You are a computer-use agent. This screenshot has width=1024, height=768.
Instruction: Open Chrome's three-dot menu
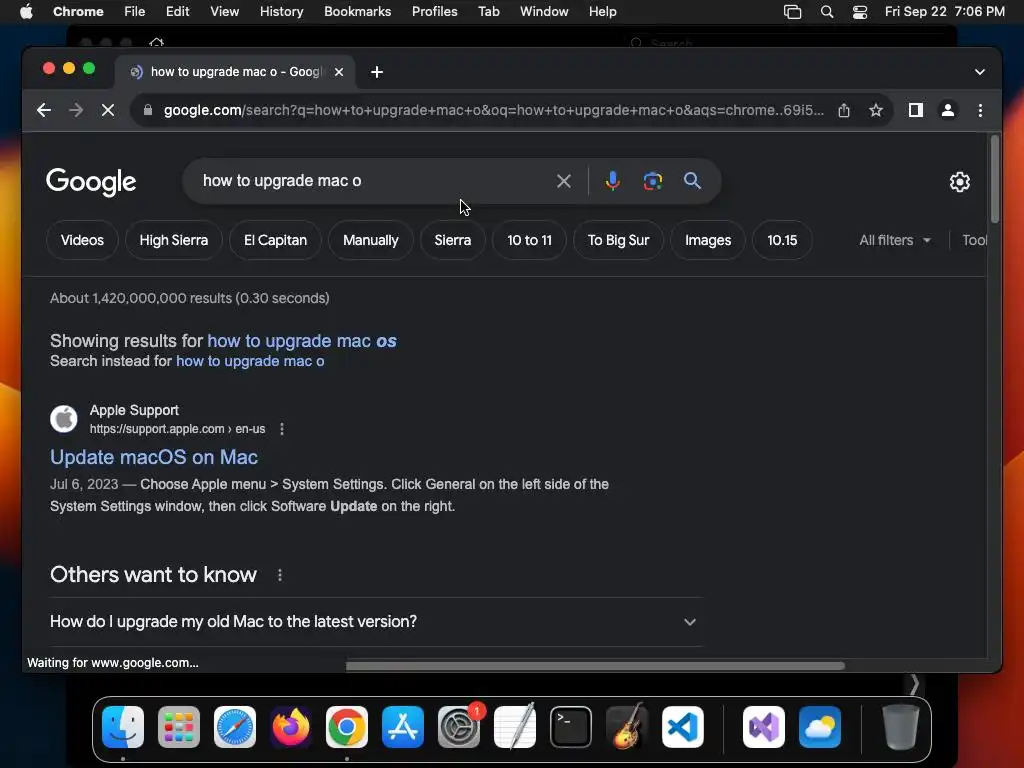[x=980, y=110]
